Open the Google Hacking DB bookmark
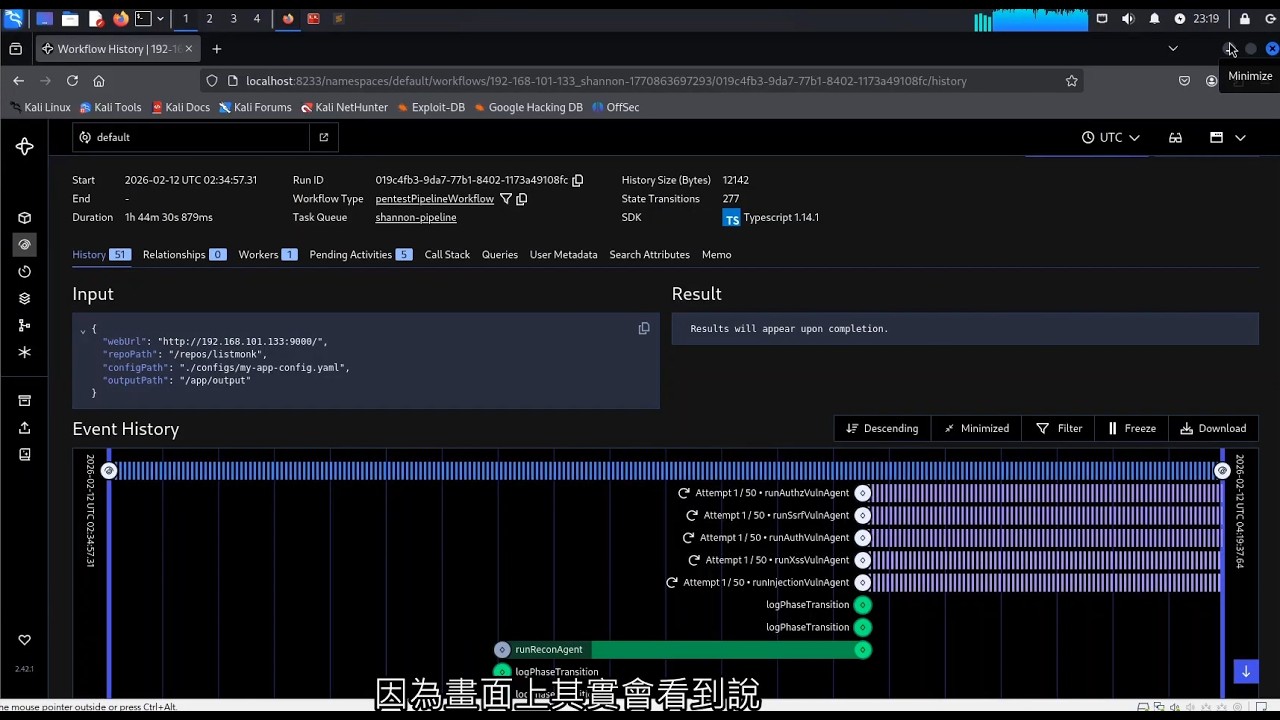 point(528,107)
